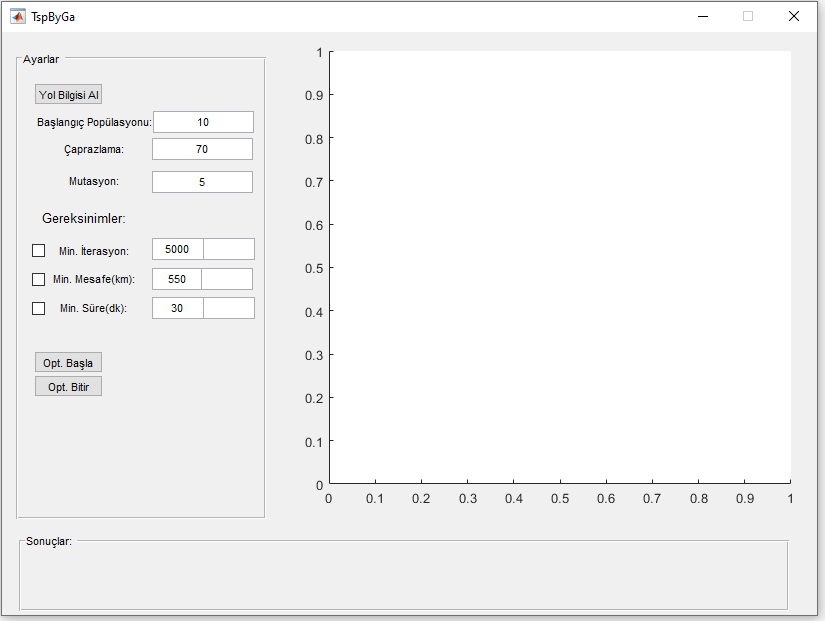
Task: Click the iteration value field showing 5000
Action: (x=176, y=249)
